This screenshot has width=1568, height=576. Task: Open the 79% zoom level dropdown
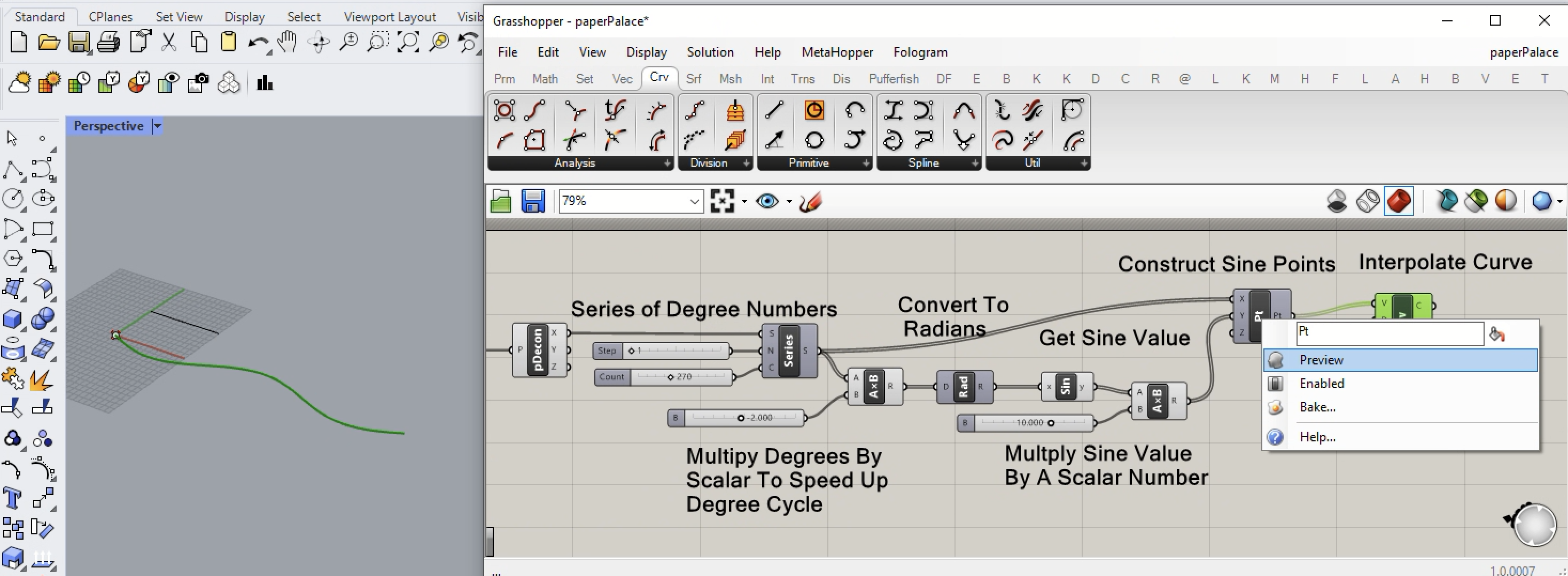coord(694,201)
